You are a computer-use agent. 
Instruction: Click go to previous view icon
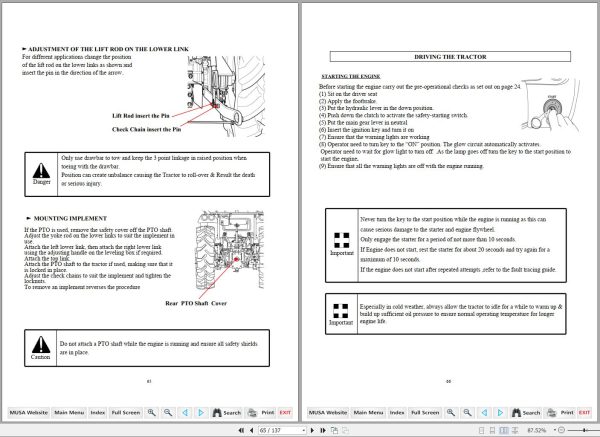pos(334,430)
